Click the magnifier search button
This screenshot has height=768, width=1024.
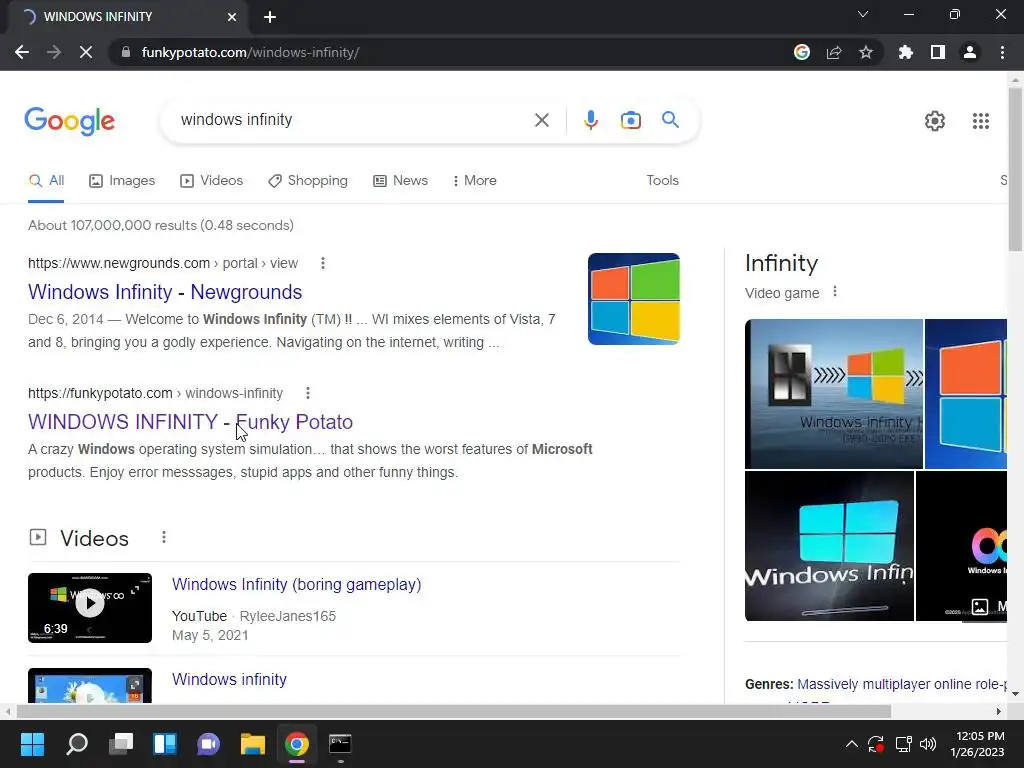pos(670,120)
